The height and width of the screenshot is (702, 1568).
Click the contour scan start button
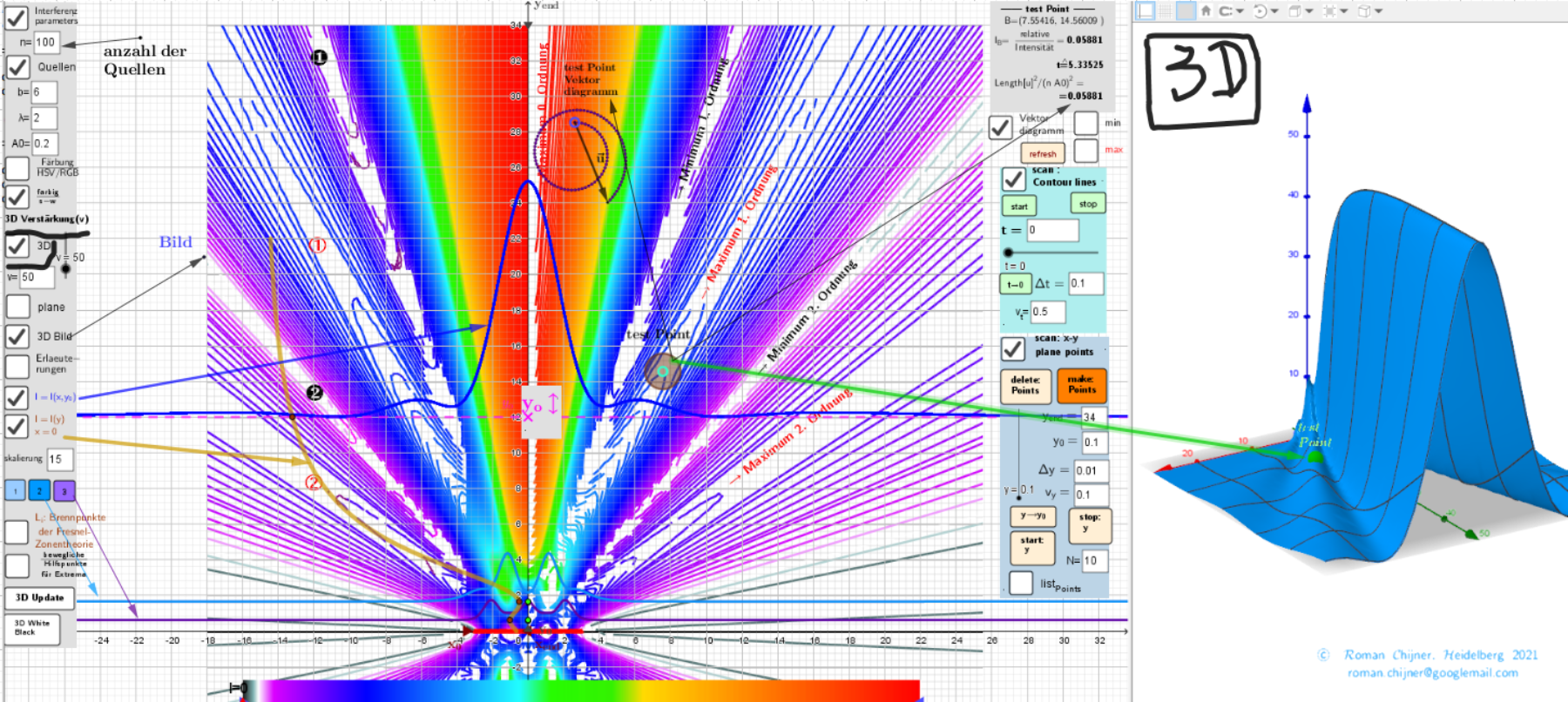(x=1019, y=206)
